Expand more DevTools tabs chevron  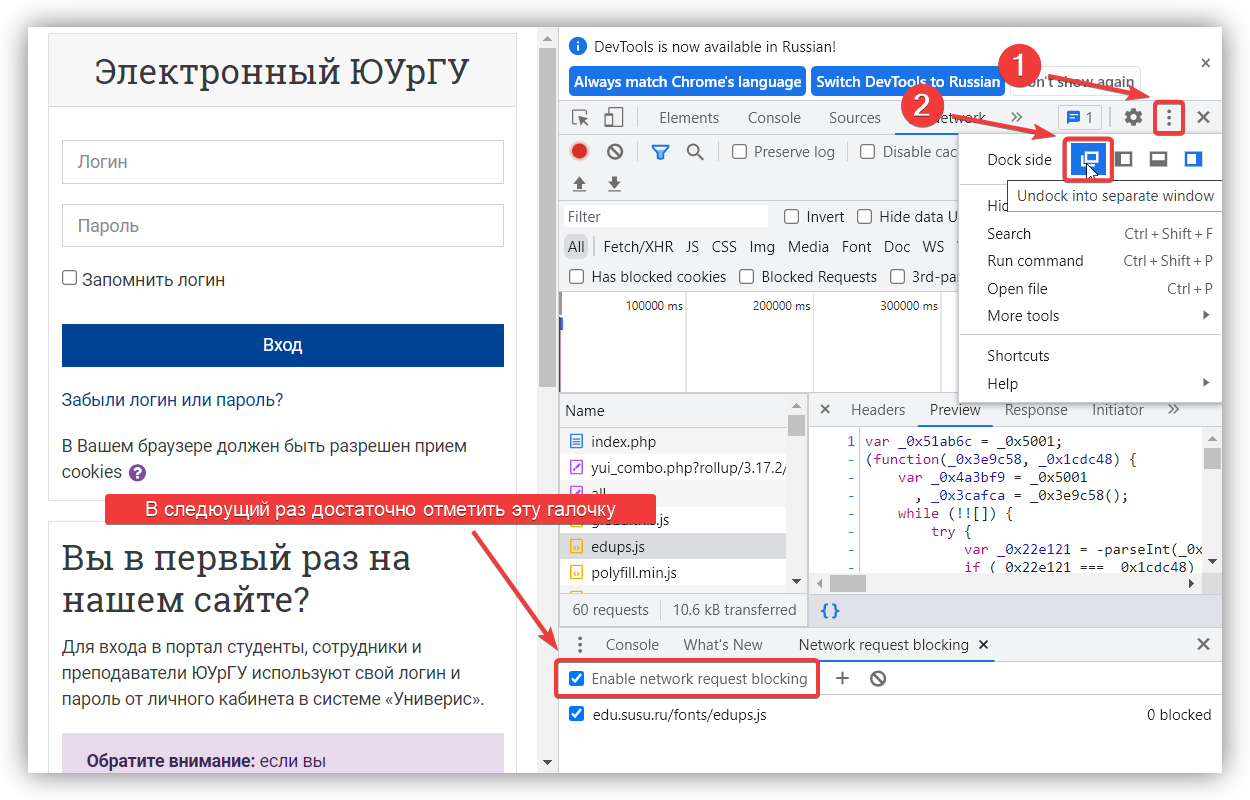pos(1017,118)
